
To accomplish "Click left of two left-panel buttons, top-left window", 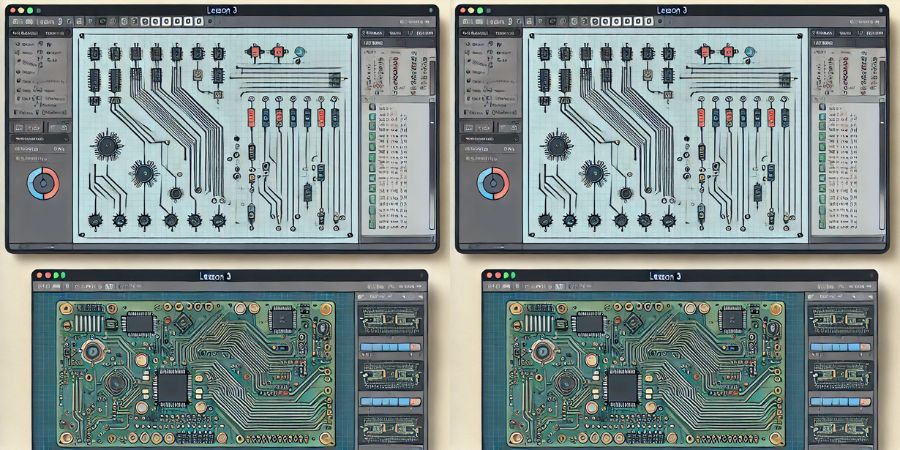I will (26, 127).
